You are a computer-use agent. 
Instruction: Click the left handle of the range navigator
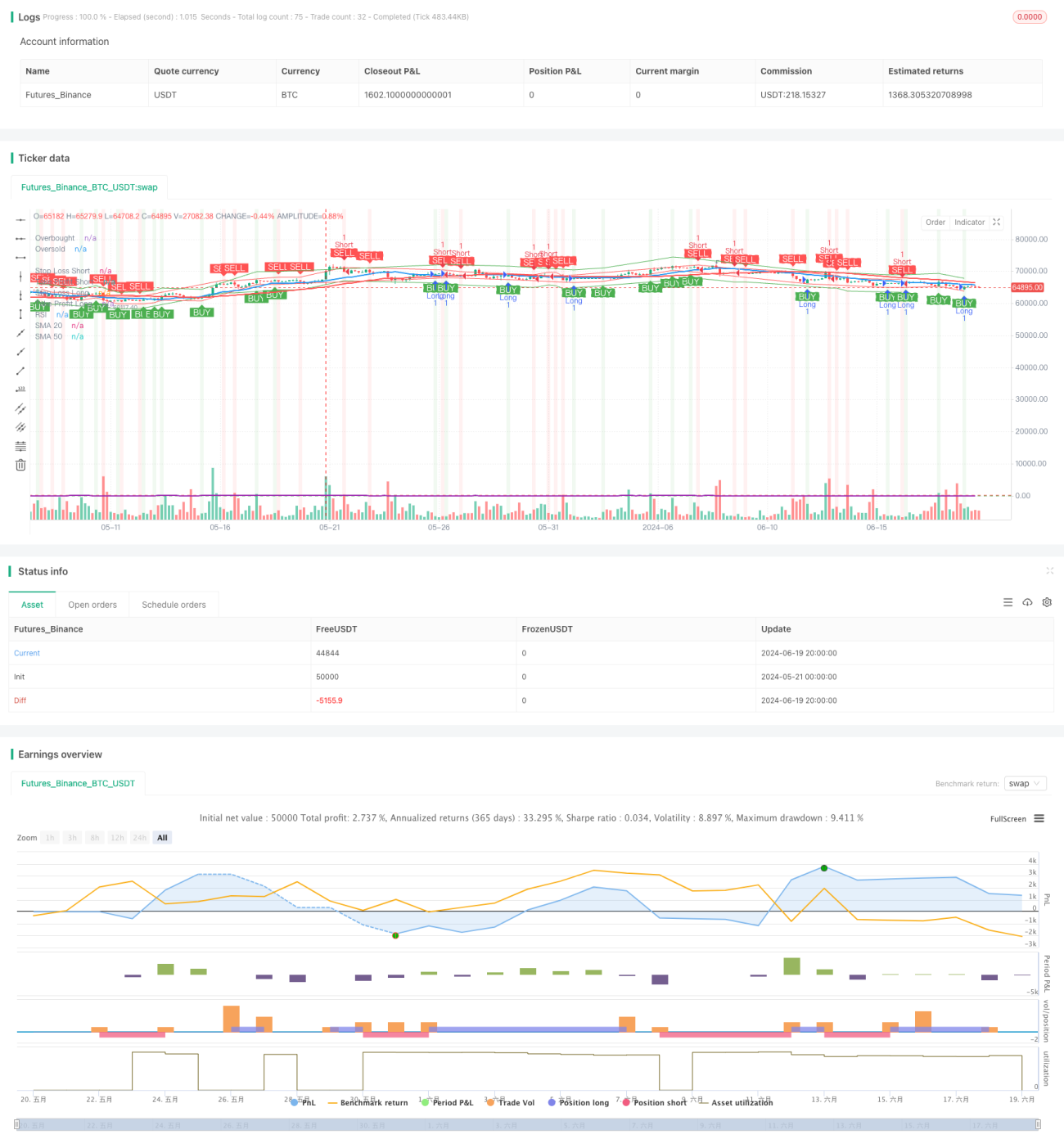click(x=16, y=1124)
